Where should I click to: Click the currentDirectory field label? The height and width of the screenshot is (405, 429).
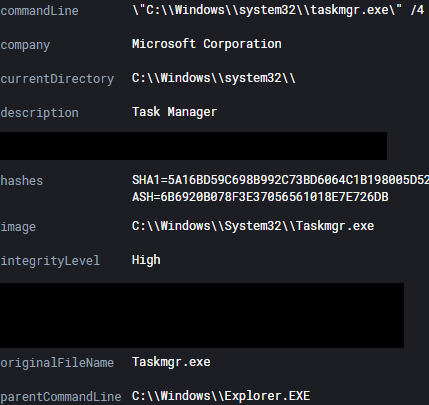point(57,79)
